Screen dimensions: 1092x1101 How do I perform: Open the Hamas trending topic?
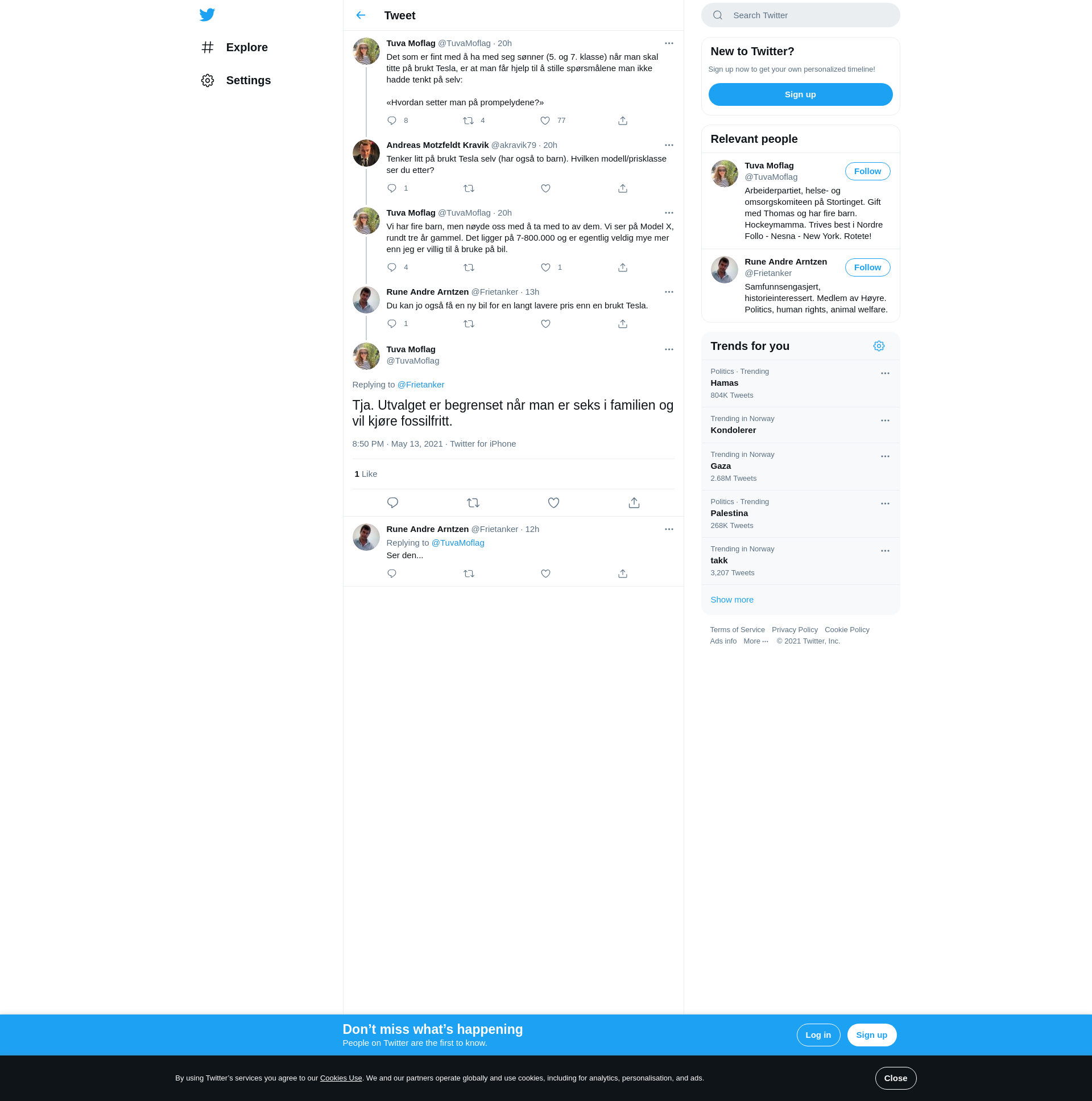click(800, 384)
